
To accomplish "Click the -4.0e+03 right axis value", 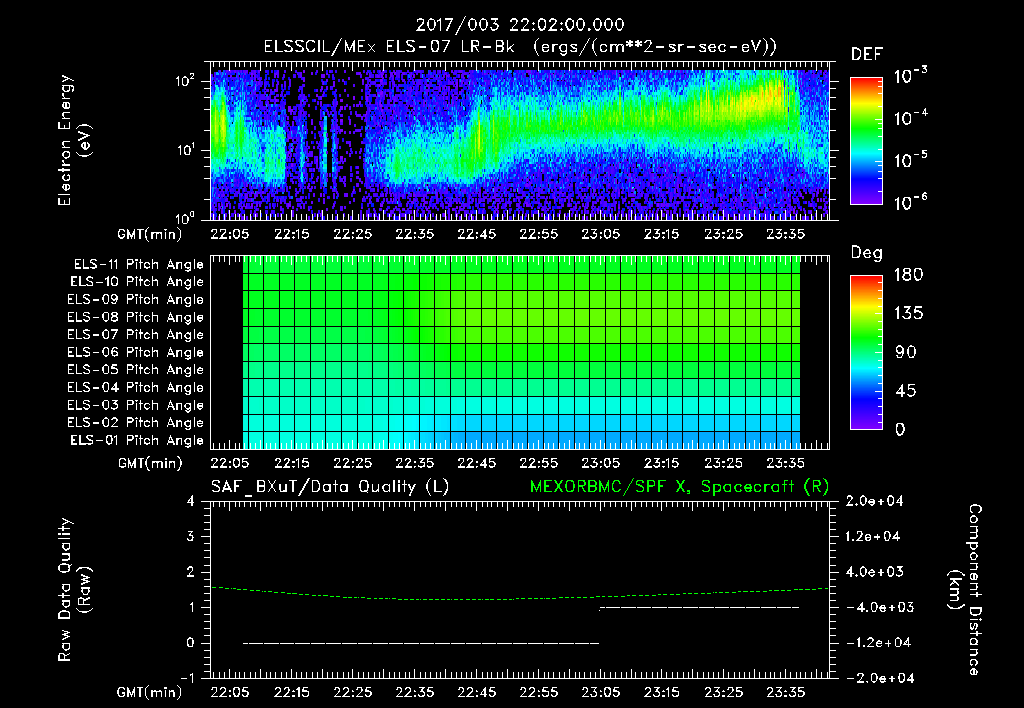I will tap(880, 607).
